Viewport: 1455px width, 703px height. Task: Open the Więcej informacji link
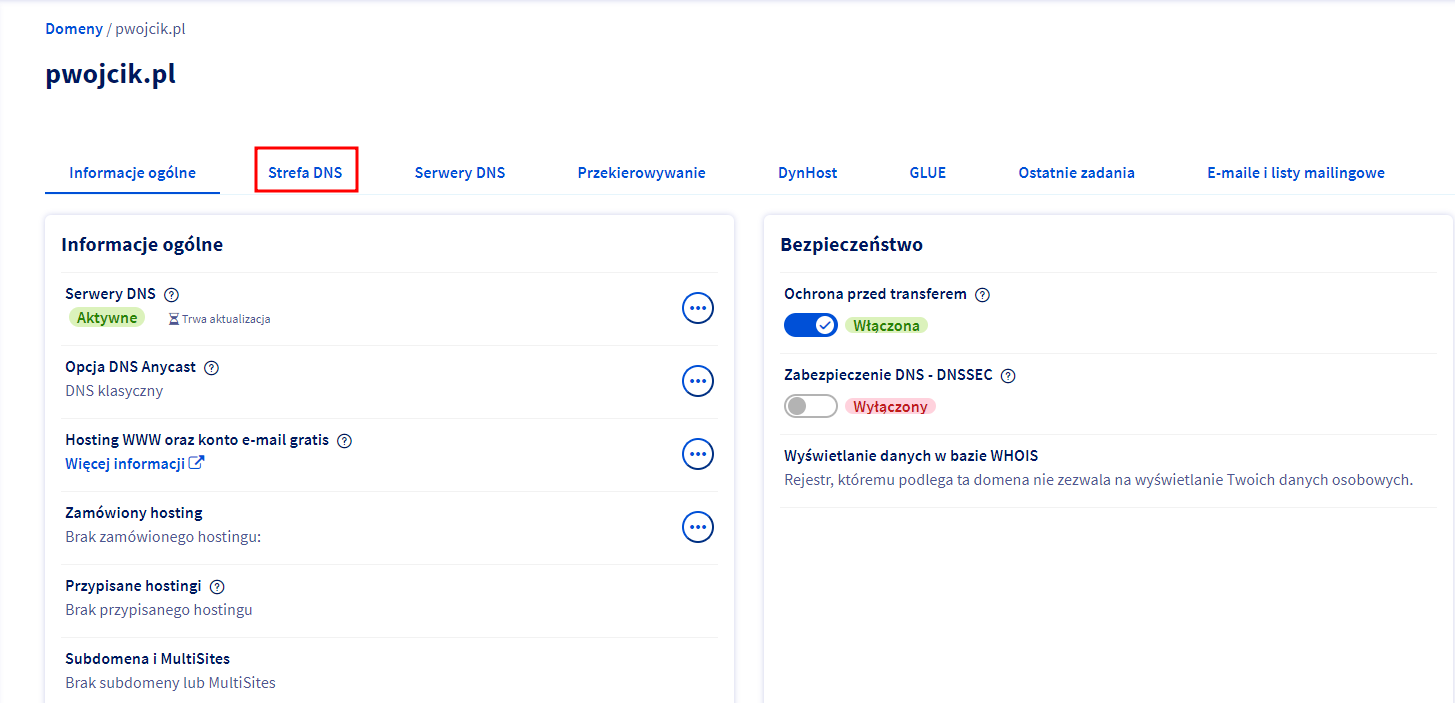click(125, 463)
